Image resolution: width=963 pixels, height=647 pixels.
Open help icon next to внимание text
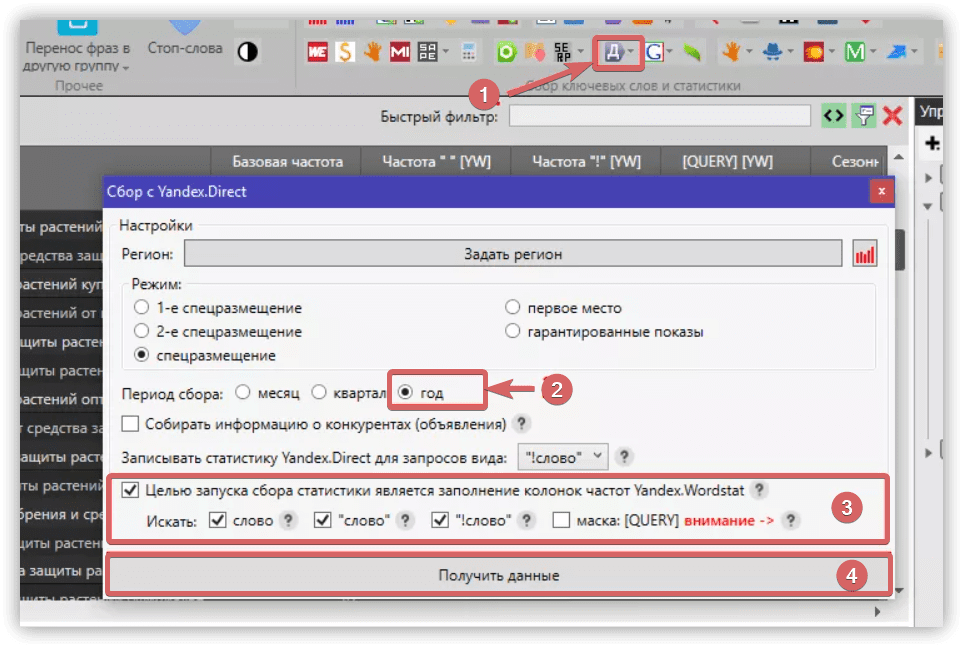791,520
